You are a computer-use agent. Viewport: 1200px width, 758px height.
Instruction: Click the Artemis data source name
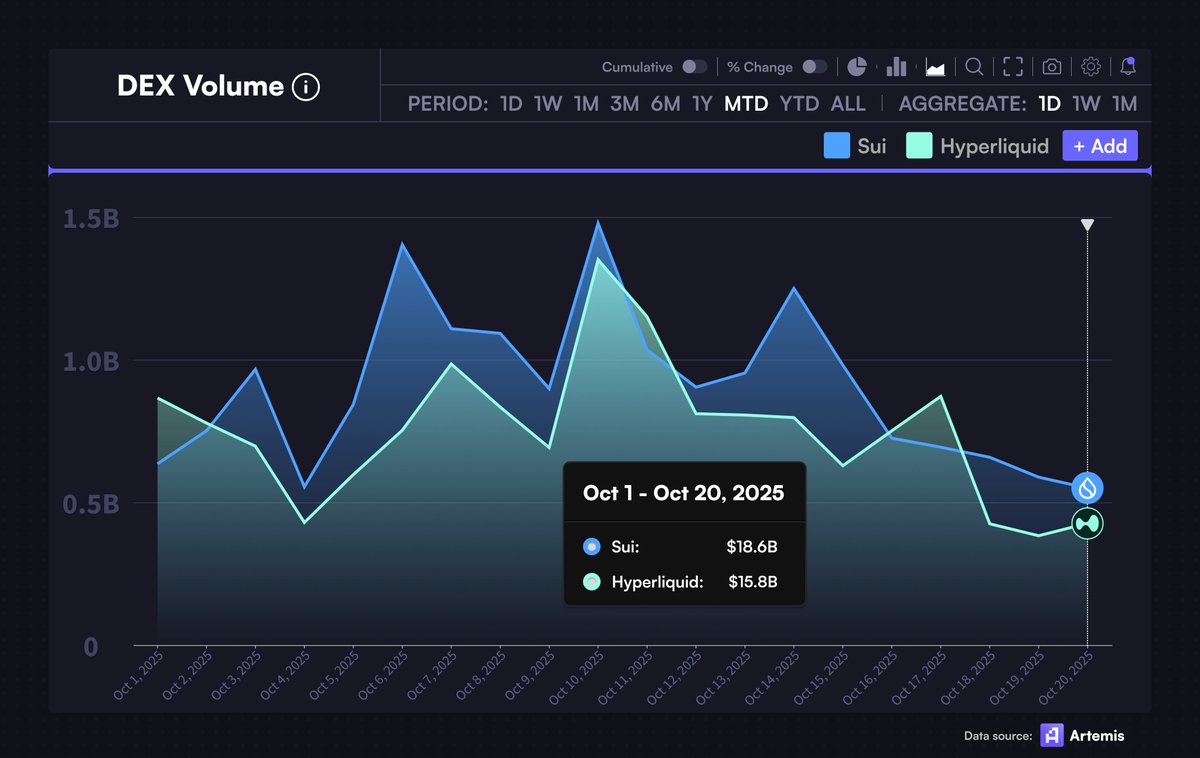click(1098, 735)
